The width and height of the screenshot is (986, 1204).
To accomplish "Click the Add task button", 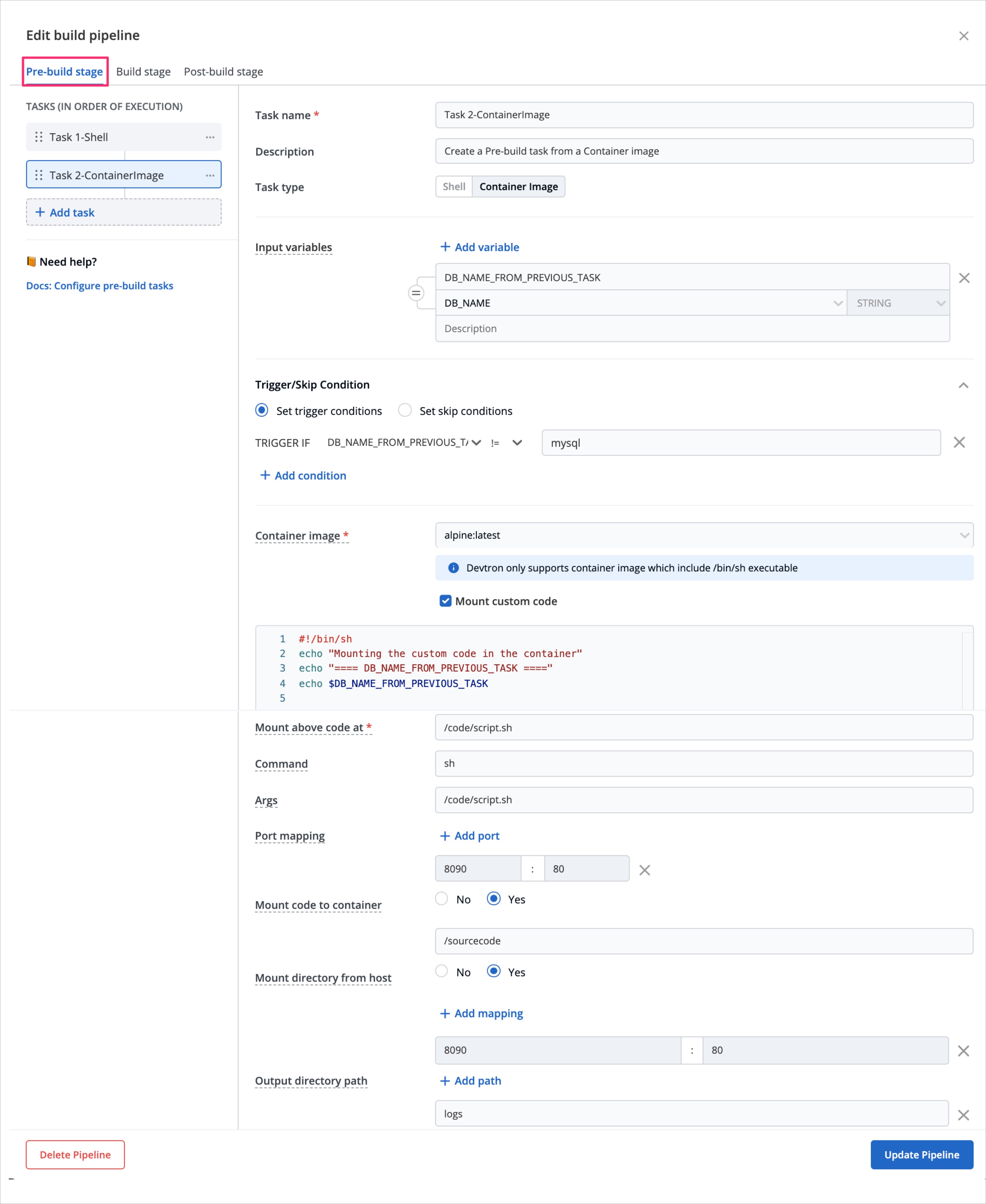I will pos(123,212).
